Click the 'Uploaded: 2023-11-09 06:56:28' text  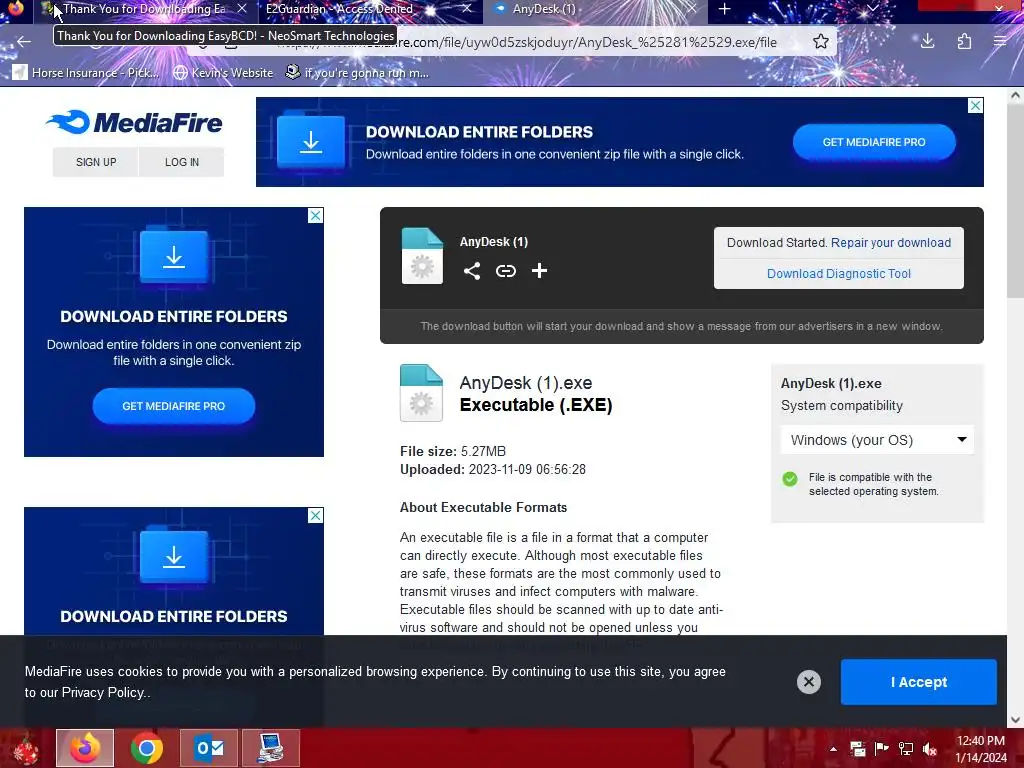pyautogui.click(x=492, y=470)
